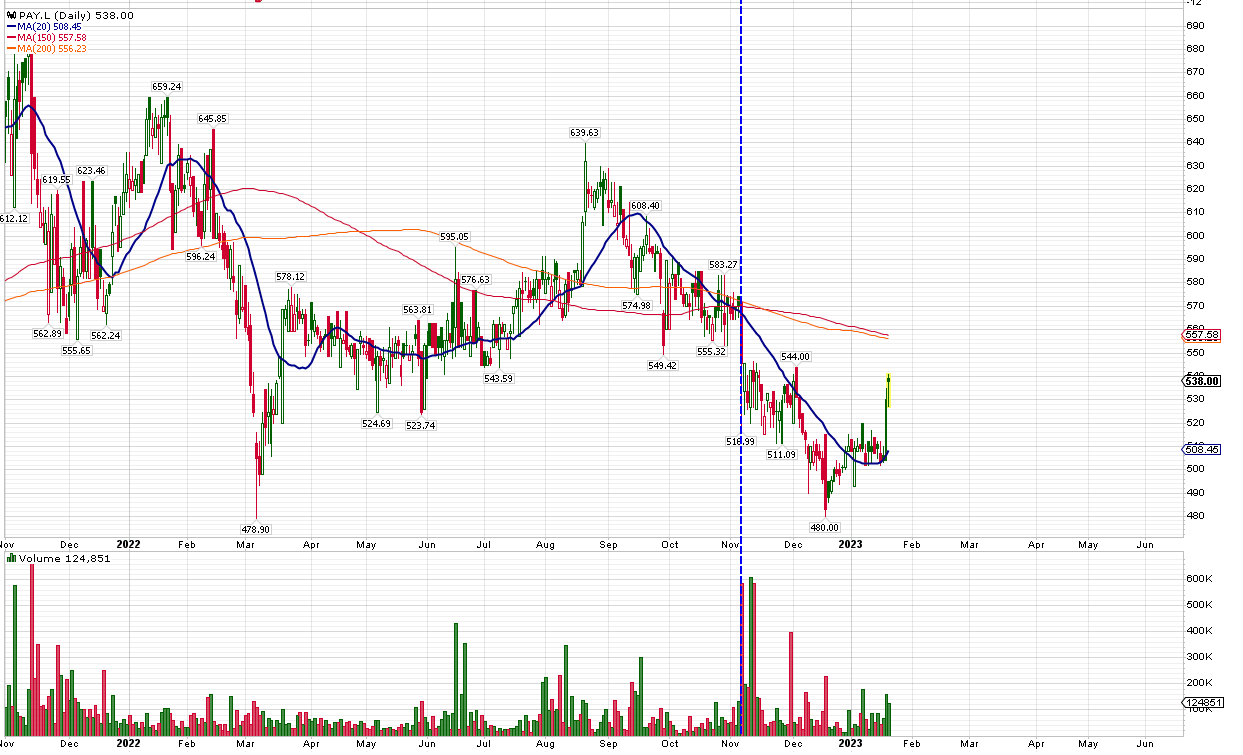Click the 518.99 price label
Image resolution: width=1243 pixels, height=755 pixels.
click(741, 441)
